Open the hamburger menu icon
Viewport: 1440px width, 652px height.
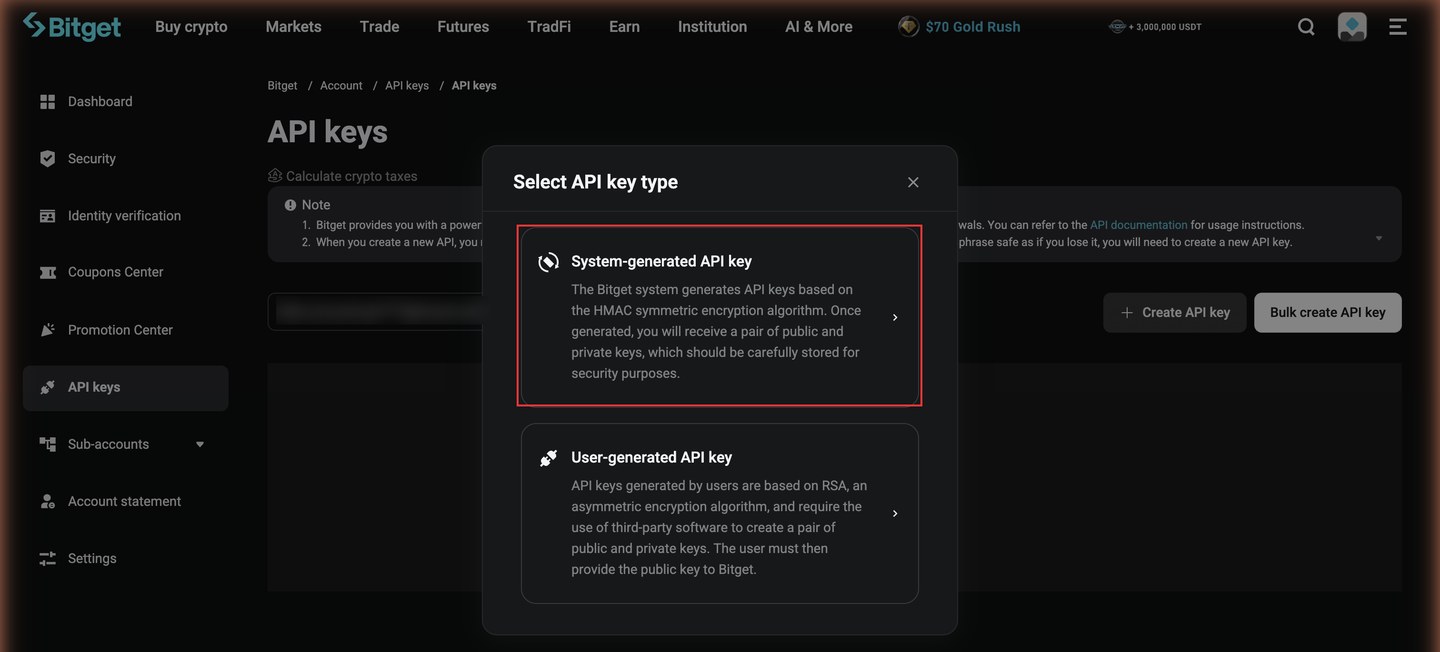point(1398,27)
